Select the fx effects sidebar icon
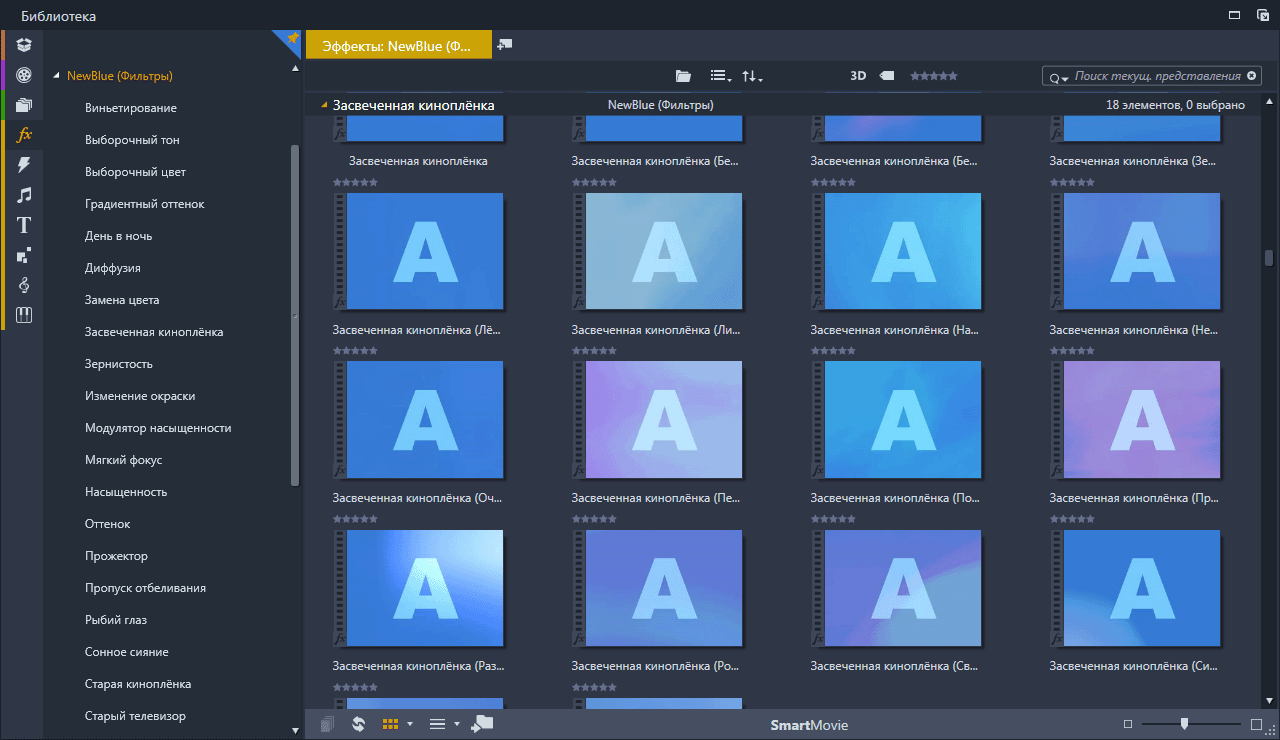This screenshot has width=1280, height=740. [25, 135]
